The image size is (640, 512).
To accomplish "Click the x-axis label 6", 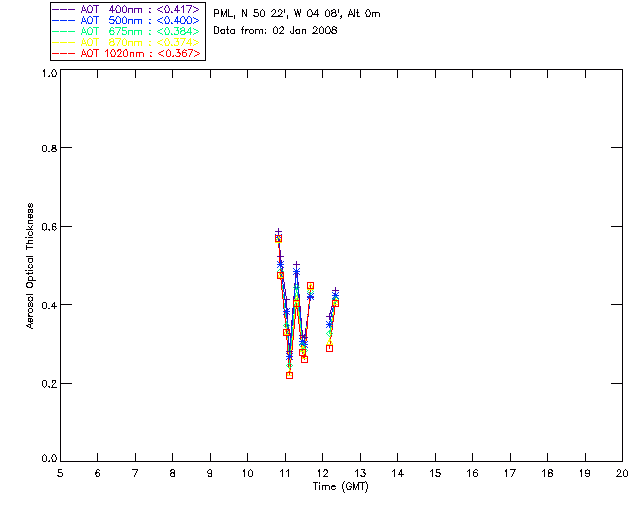I will point(98,473).
